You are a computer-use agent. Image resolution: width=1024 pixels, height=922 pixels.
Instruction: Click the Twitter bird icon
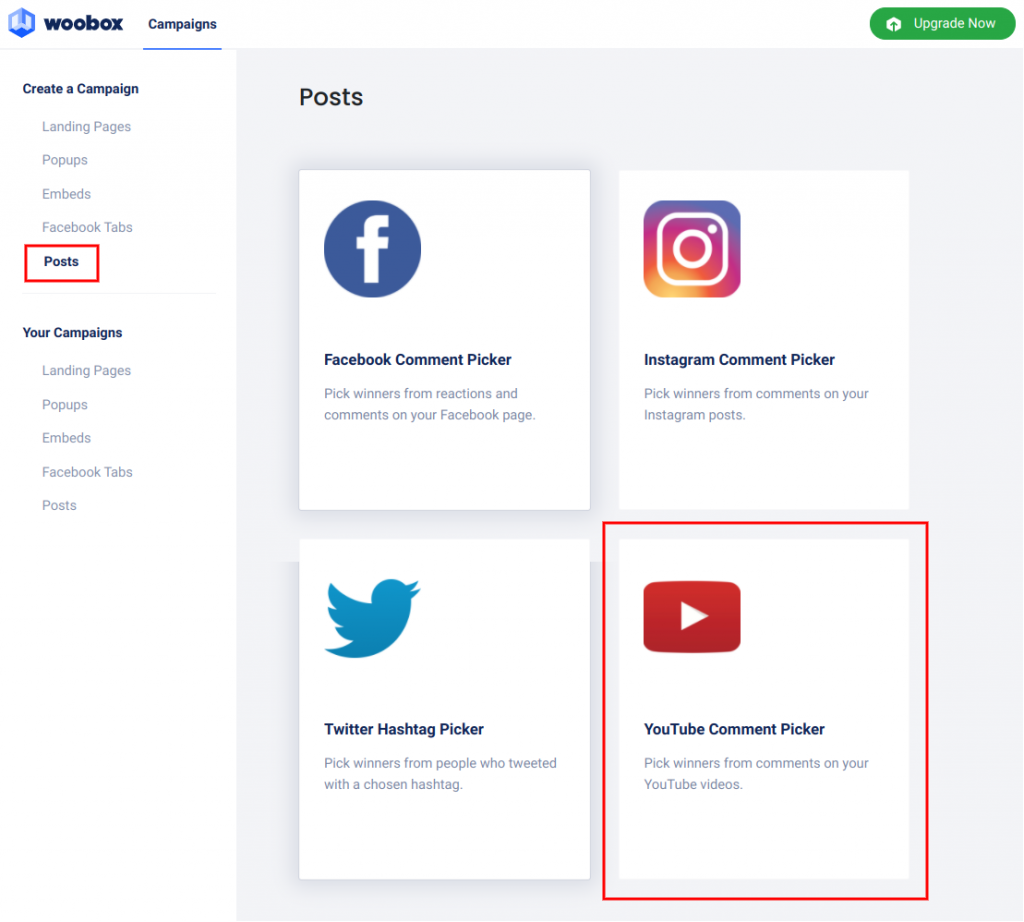(372, 618)
